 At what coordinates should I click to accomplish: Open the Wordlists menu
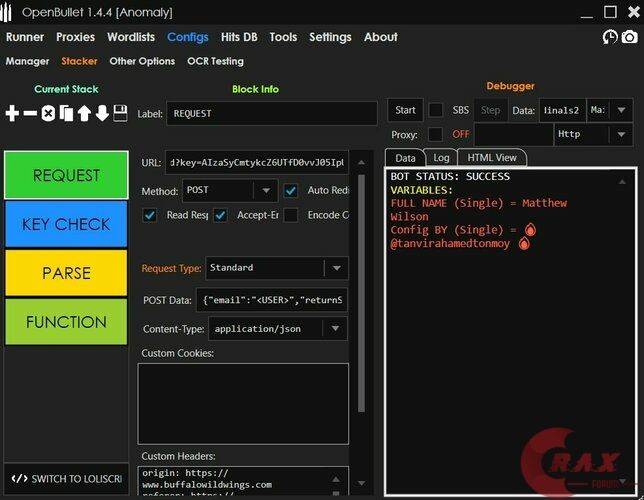[x=131, y=37]
